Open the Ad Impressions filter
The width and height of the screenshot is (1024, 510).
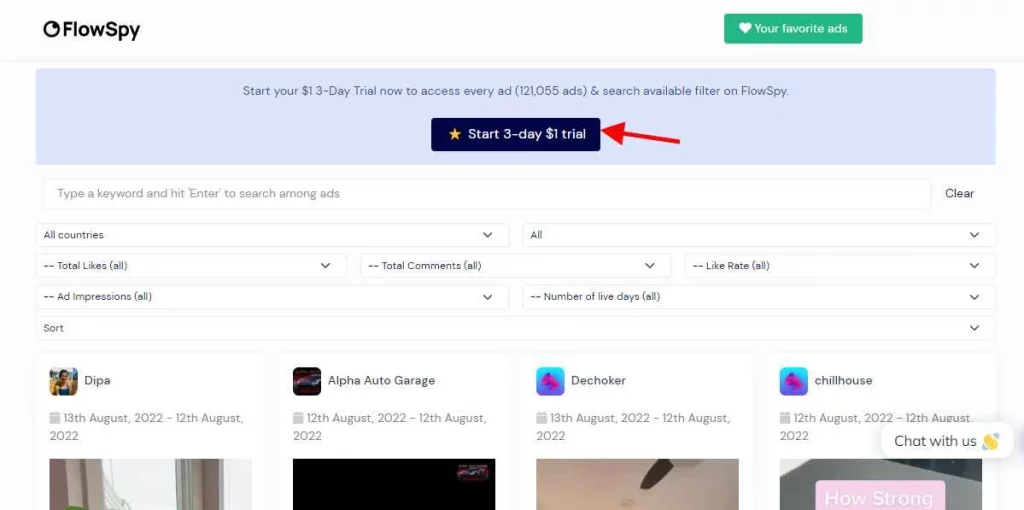pos(272,296)
